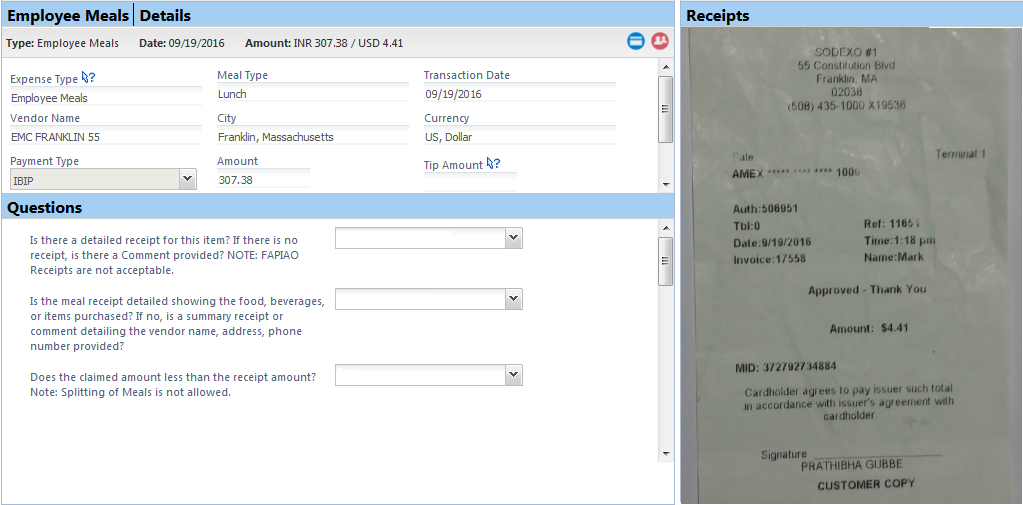Open the Payment Type IBIP dropdown
Image resolution: width=1023 pixels, height=505 pixels.
(186, 179)
